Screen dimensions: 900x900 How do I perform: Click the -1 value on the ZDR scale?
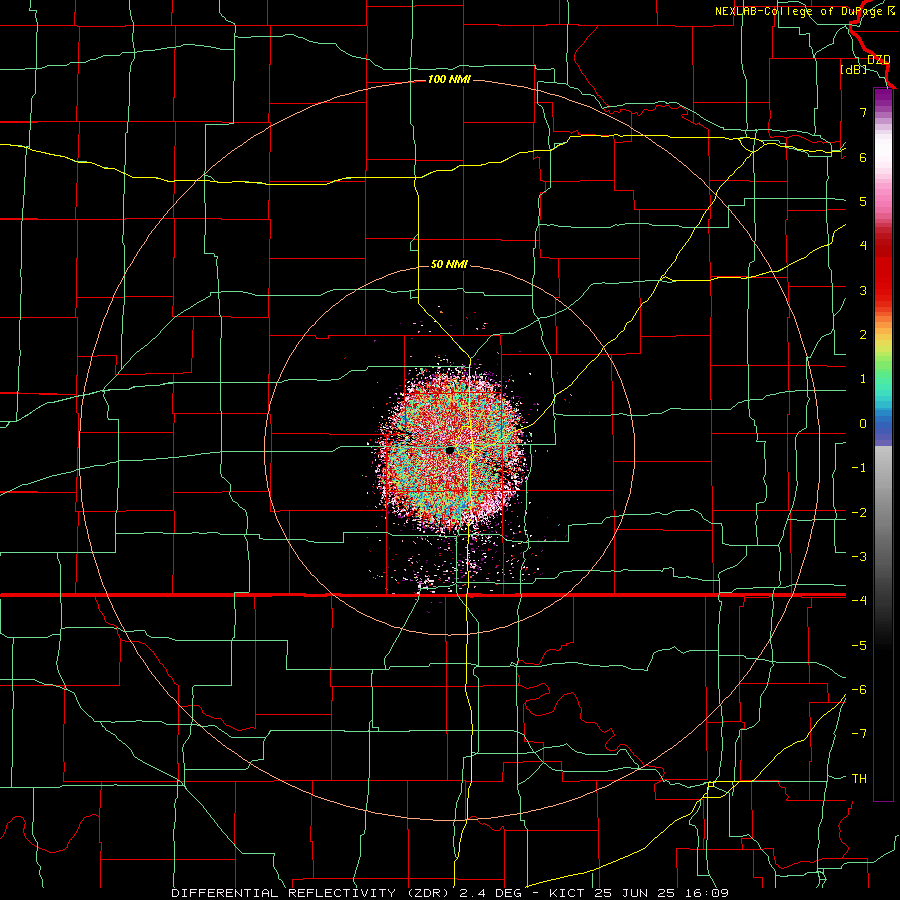[859, 468]
